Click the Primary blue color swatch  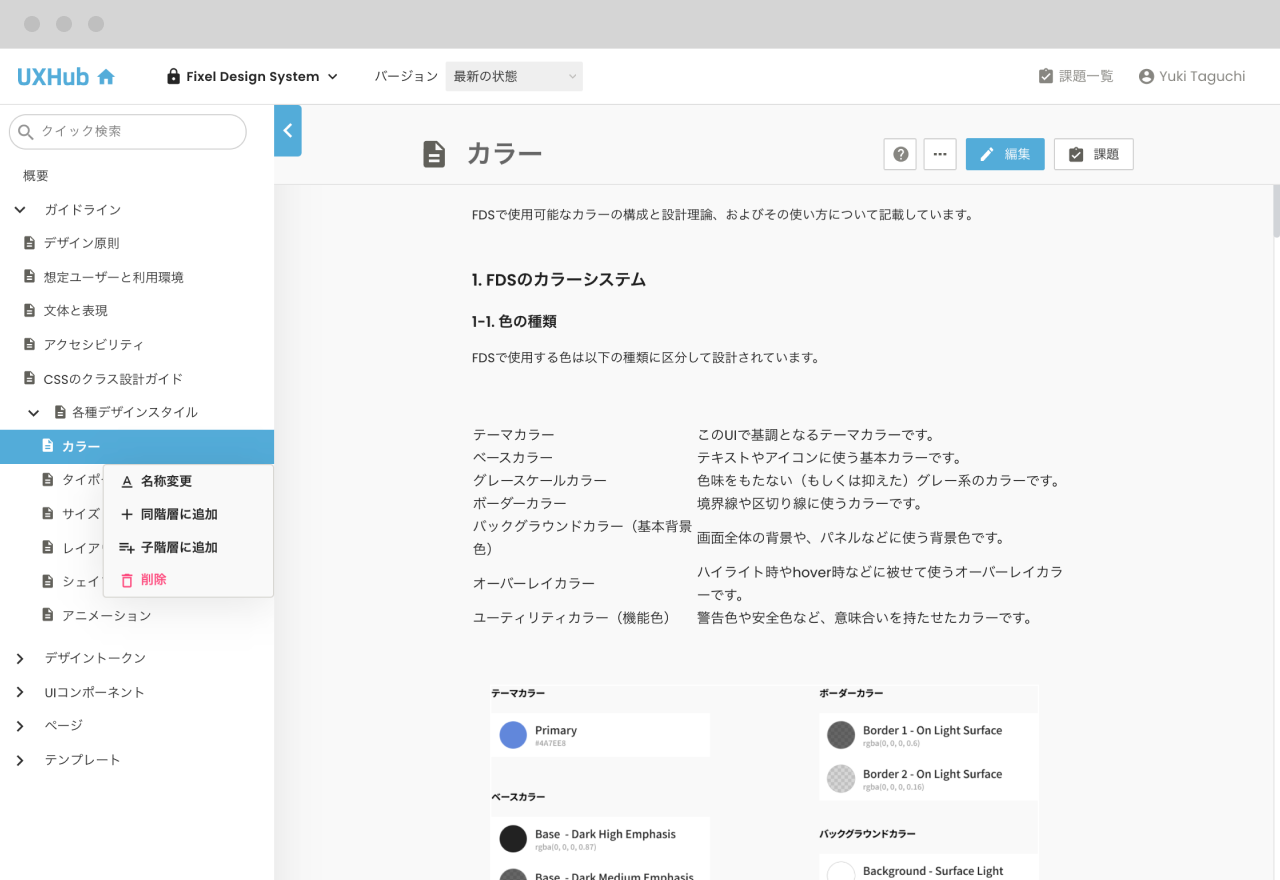coord(513,734)
